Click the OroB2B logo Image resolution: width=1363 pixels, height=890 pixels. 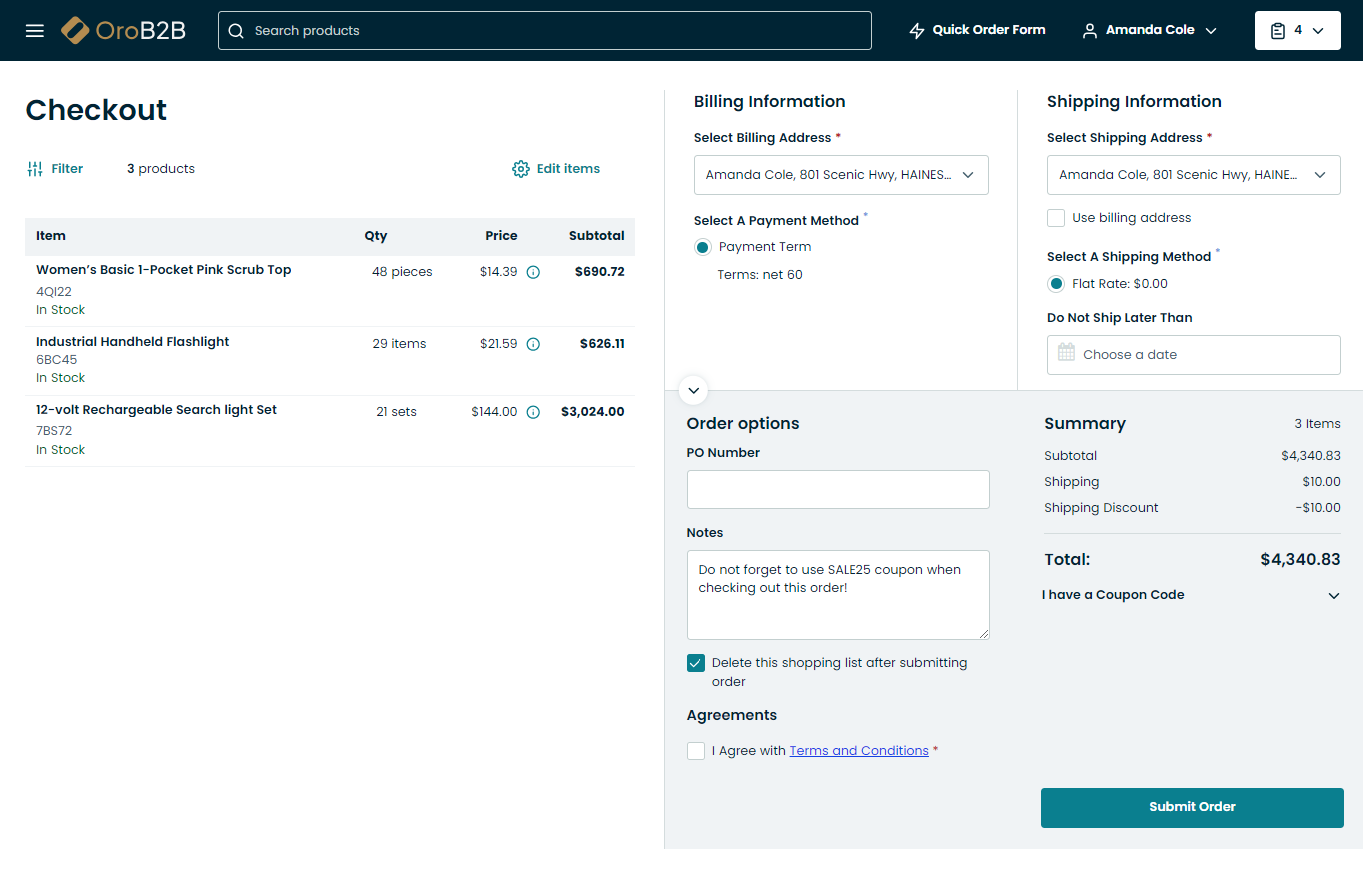point(123,30)
